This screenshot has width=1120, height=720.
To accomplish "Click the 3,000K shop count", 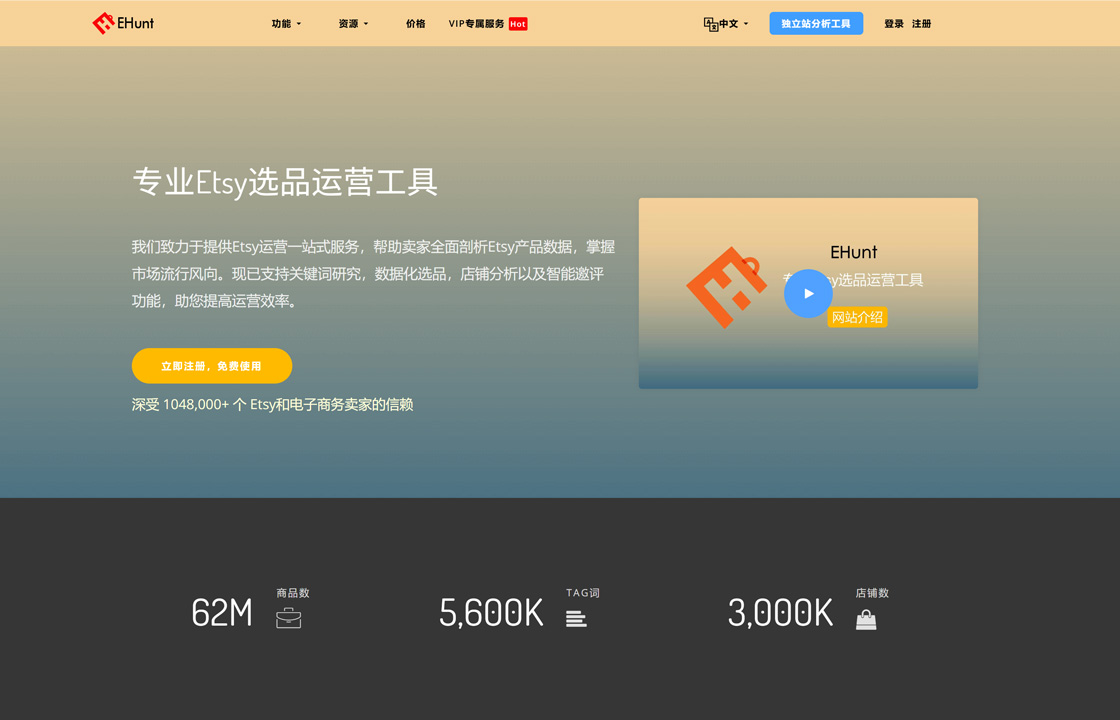I will (x=781, y=613).
